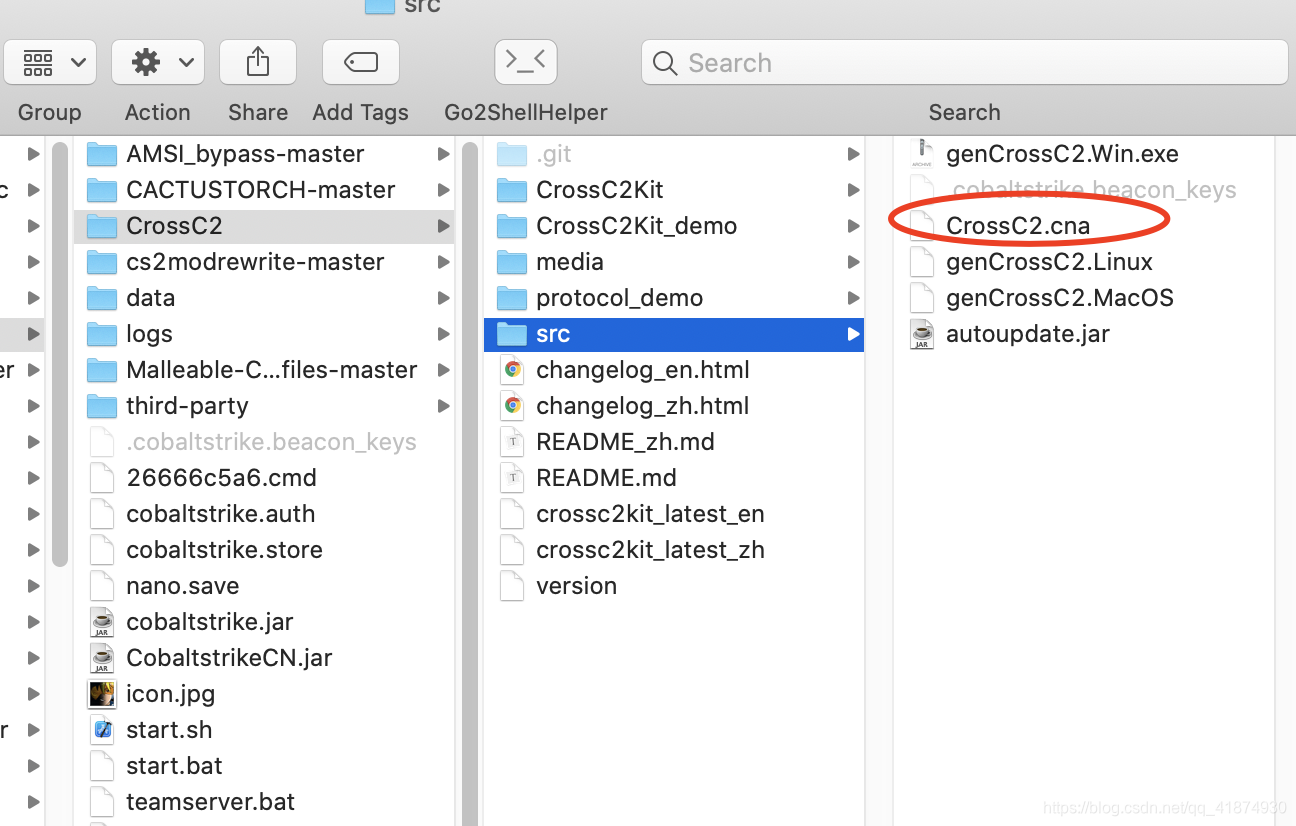
Task: Click the CACTUSTORCH-master folder icon
Action: [102, 190]
